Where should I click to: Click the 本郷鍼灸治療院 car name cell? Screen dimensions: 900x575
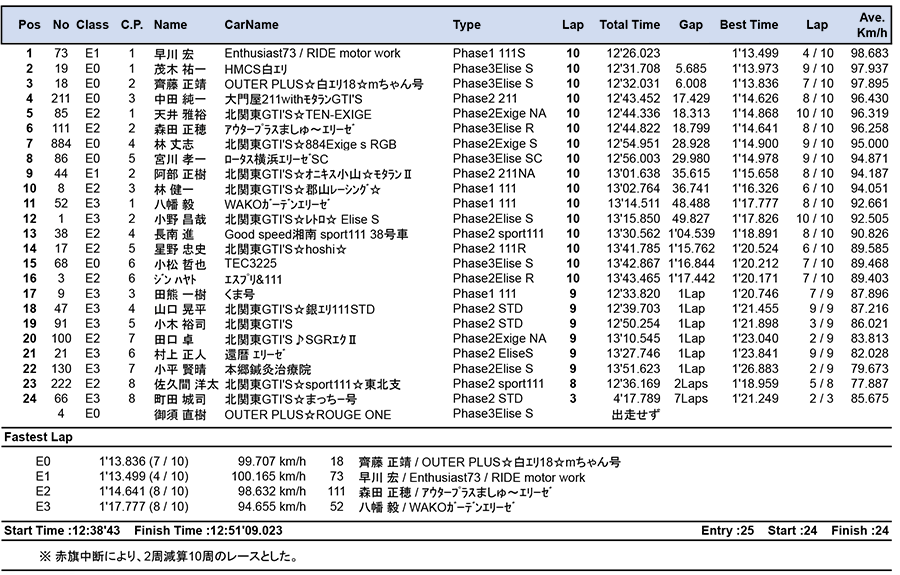(x=269, y=369)
